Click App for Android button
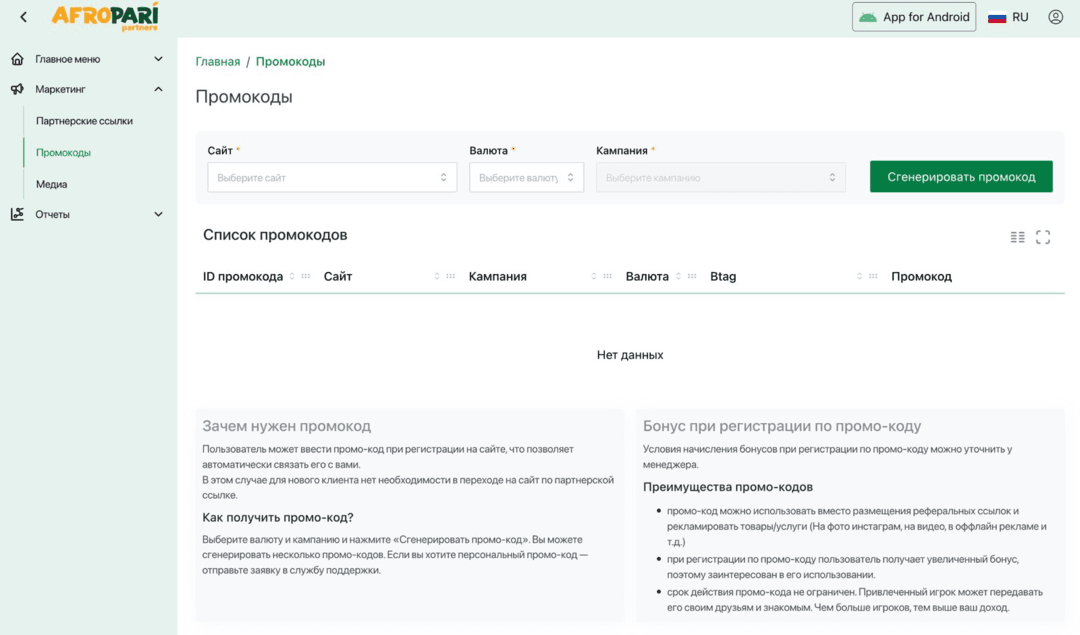 913,17
